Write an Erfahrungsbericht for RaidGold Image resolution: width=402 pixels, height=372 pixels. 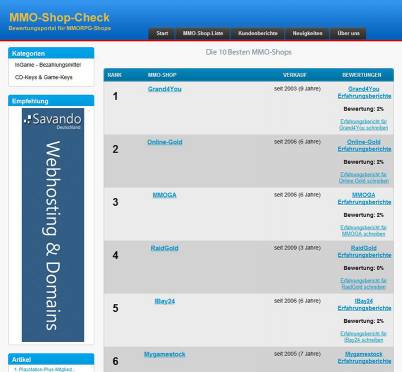point(364,284)
